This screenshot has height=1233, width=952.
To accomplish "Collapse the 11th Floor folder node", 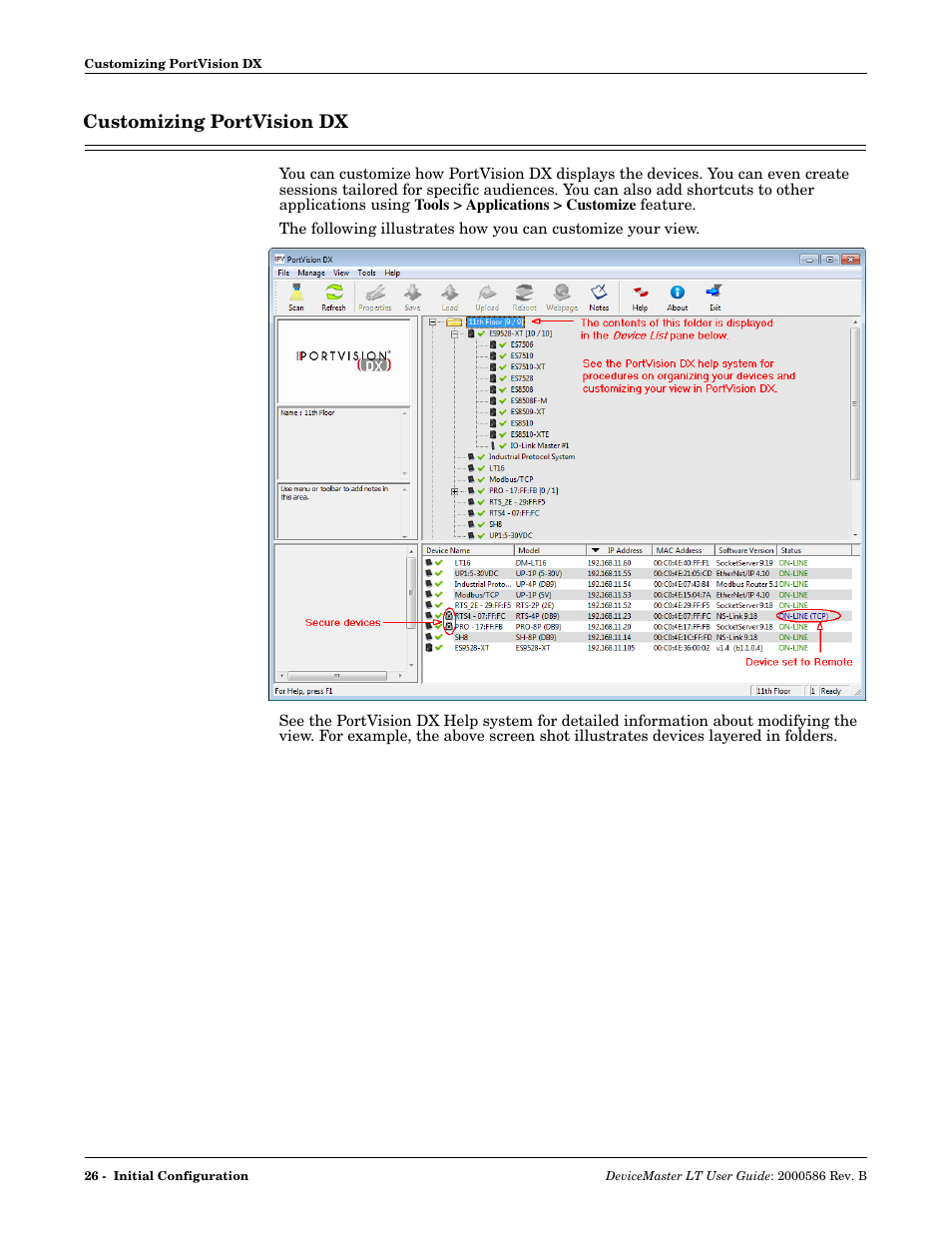I will 433,322.
